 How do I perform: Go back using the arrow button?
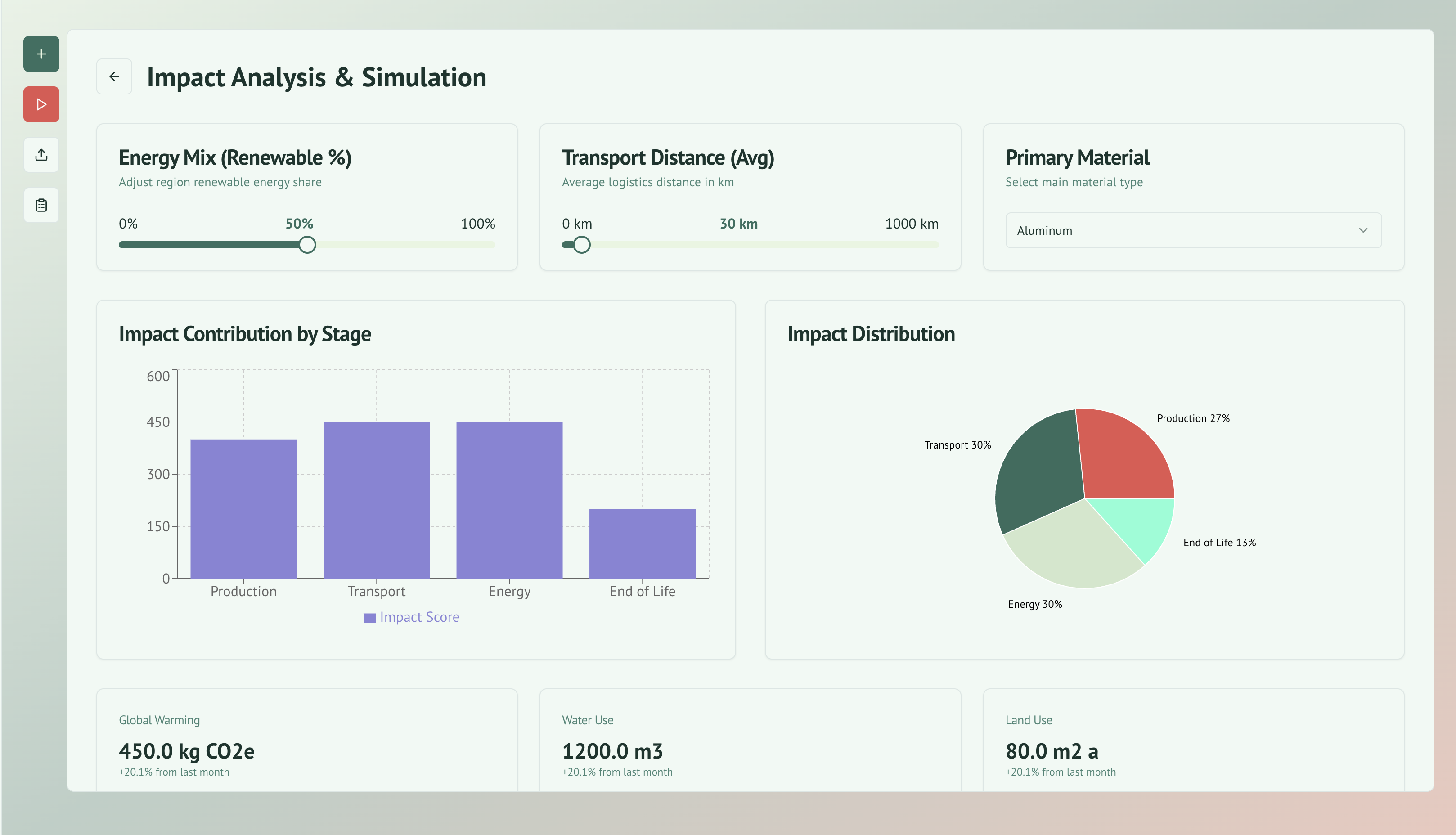tap(114, 76)
